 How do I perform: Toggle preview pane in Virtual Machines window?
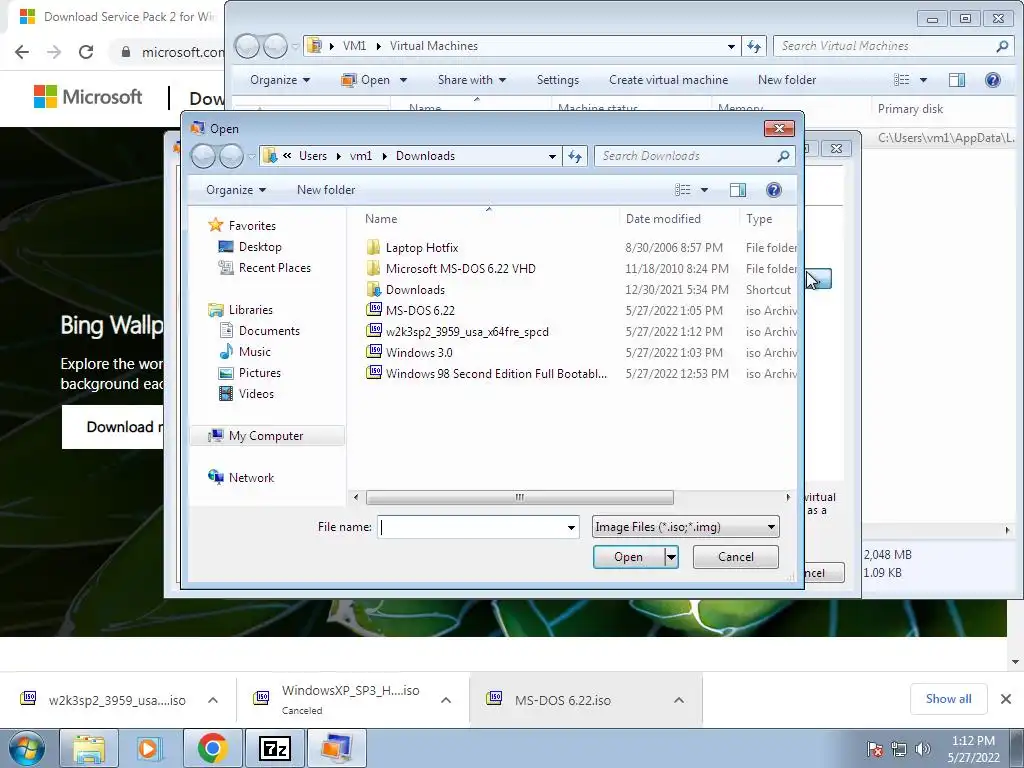click(x=957, y=80)
